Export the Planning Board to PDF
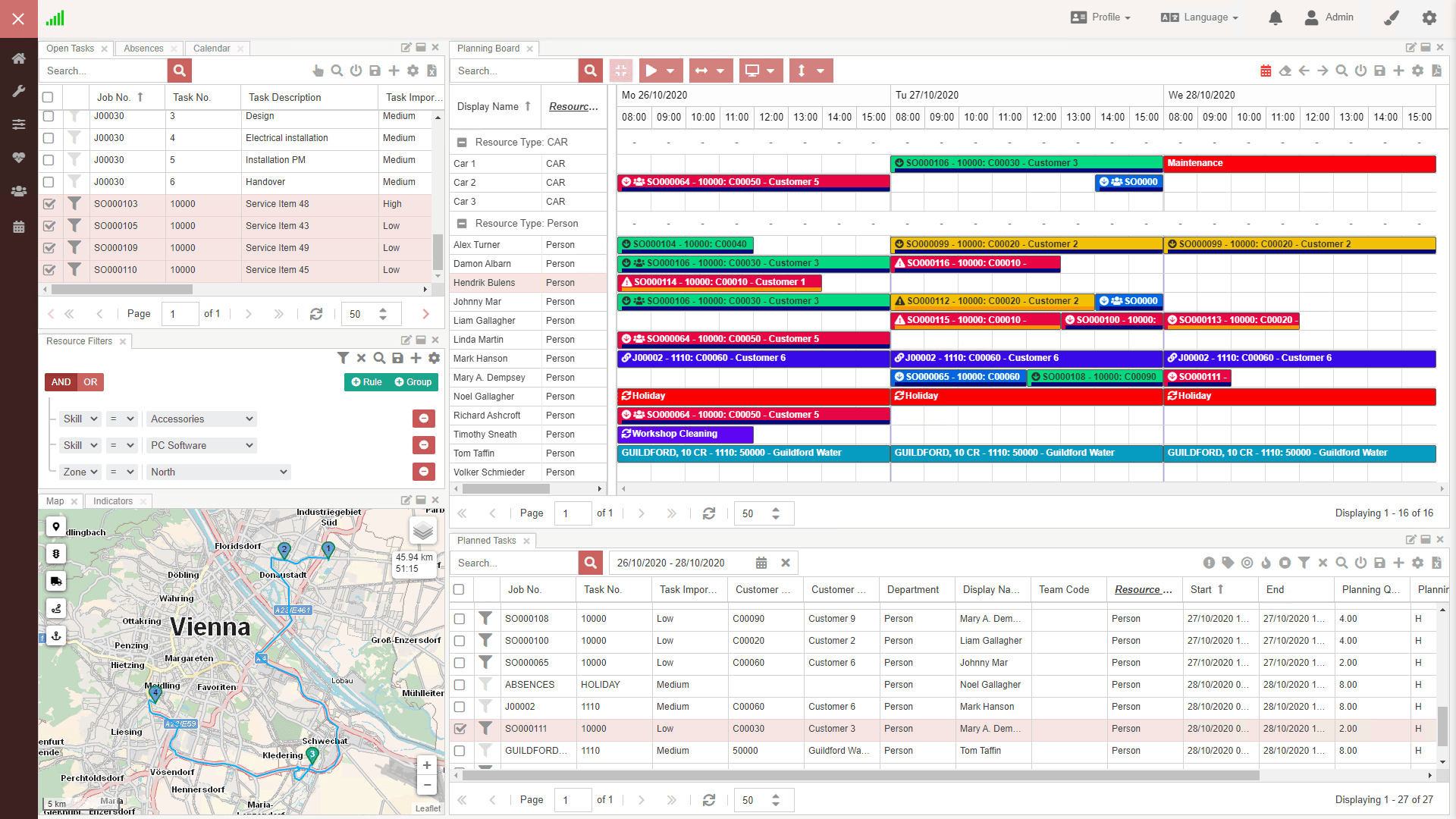 coord(1436,71)
